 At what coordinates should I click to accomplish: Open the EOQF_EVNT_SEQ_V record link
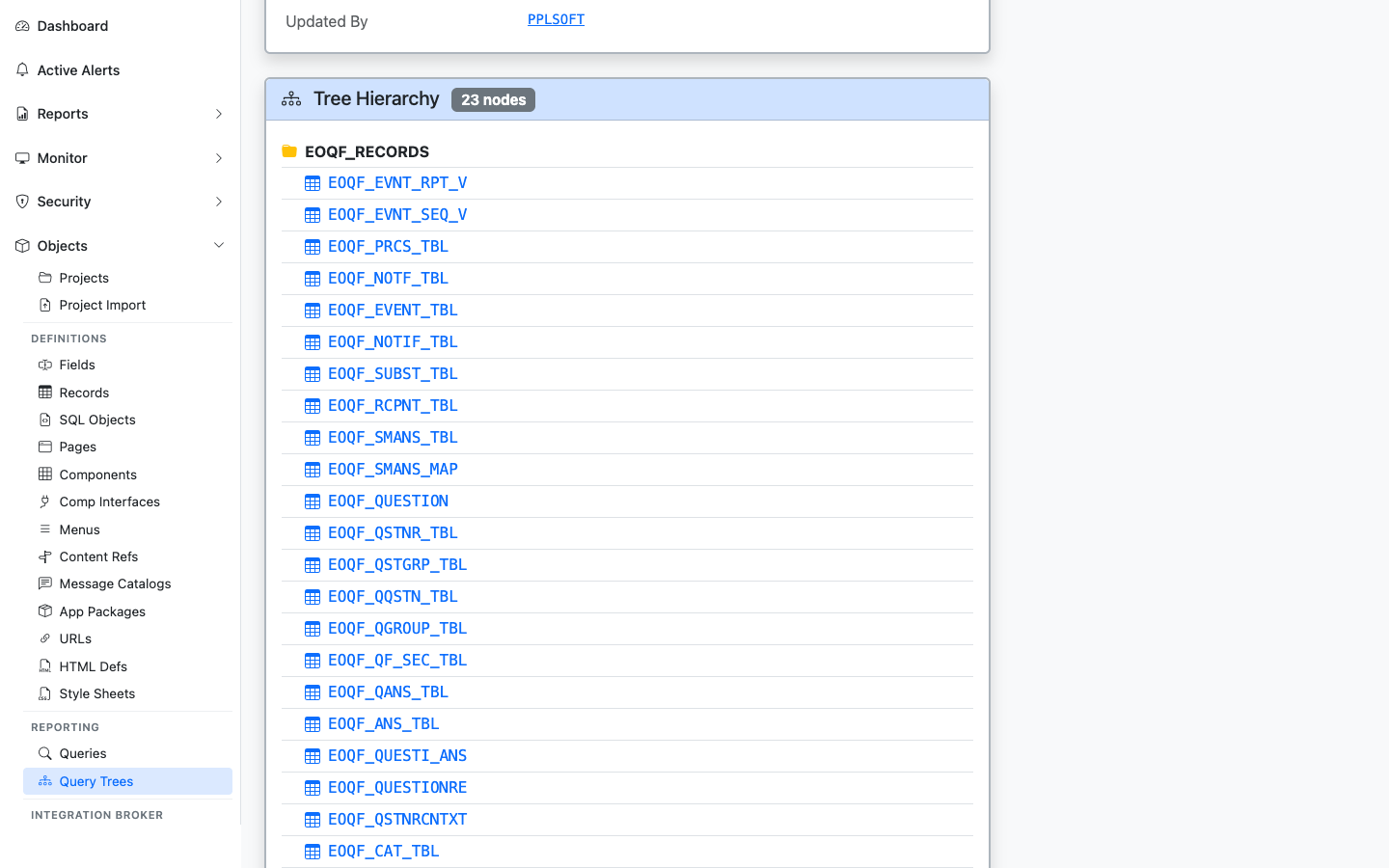tap(397, 214)
